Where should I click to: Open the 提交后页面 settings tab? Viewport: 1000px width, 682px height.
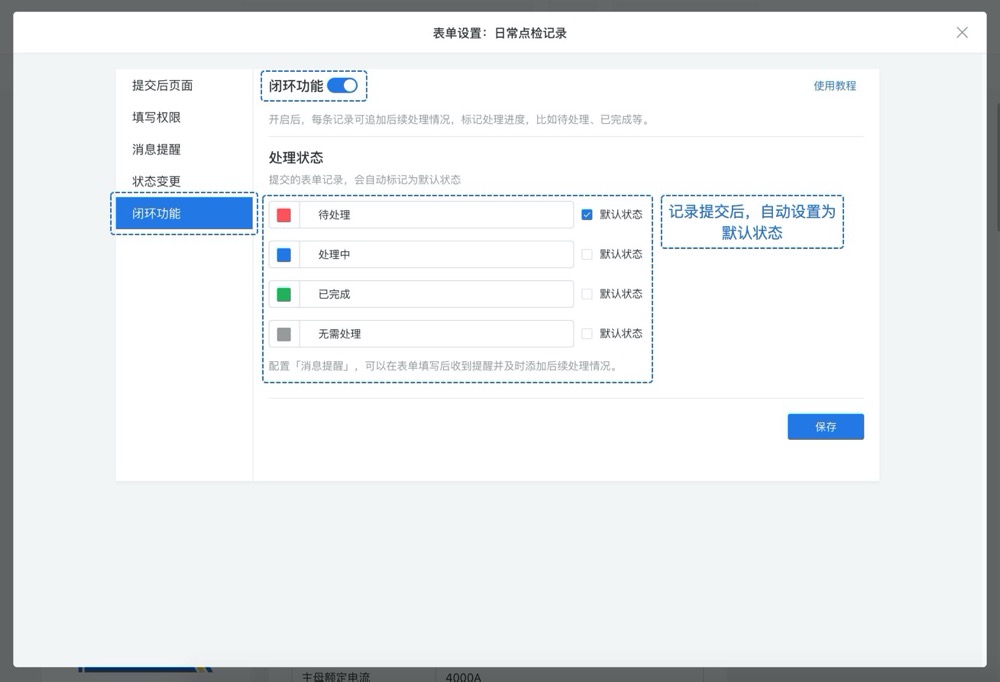tap(162, 86)
